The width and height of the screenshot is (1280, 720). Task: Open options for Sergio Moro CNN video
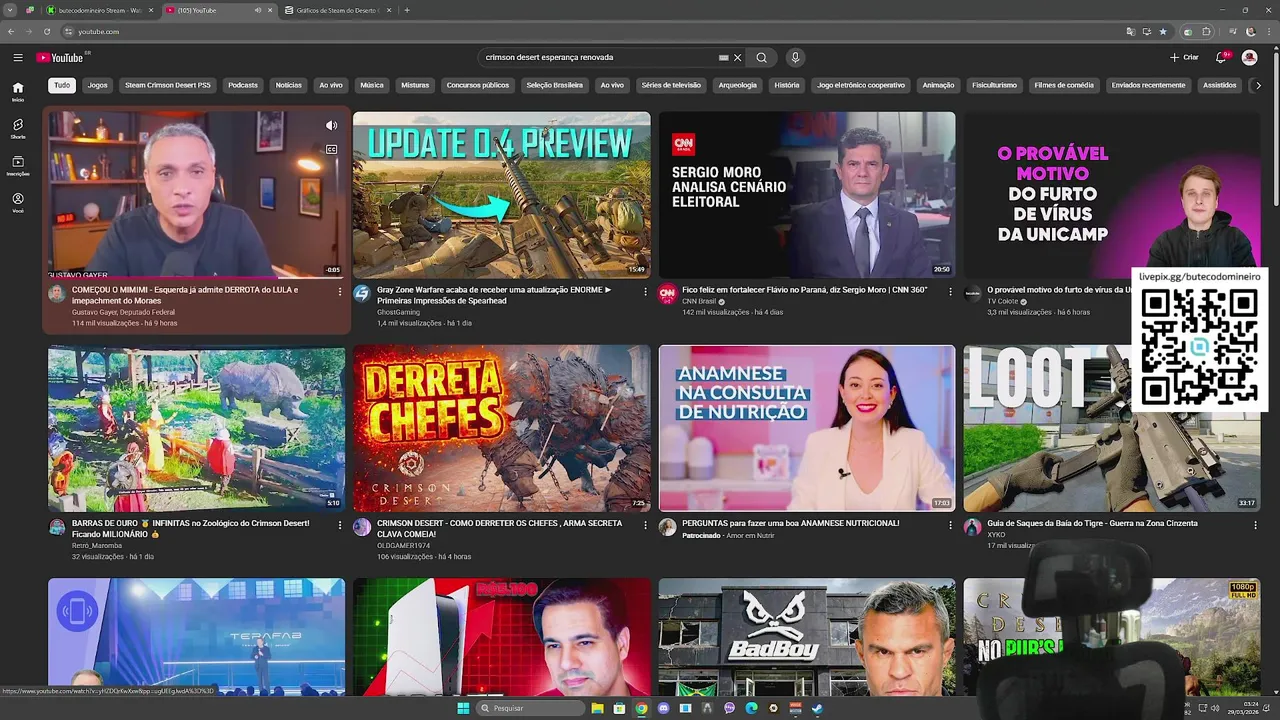(950, 292)
